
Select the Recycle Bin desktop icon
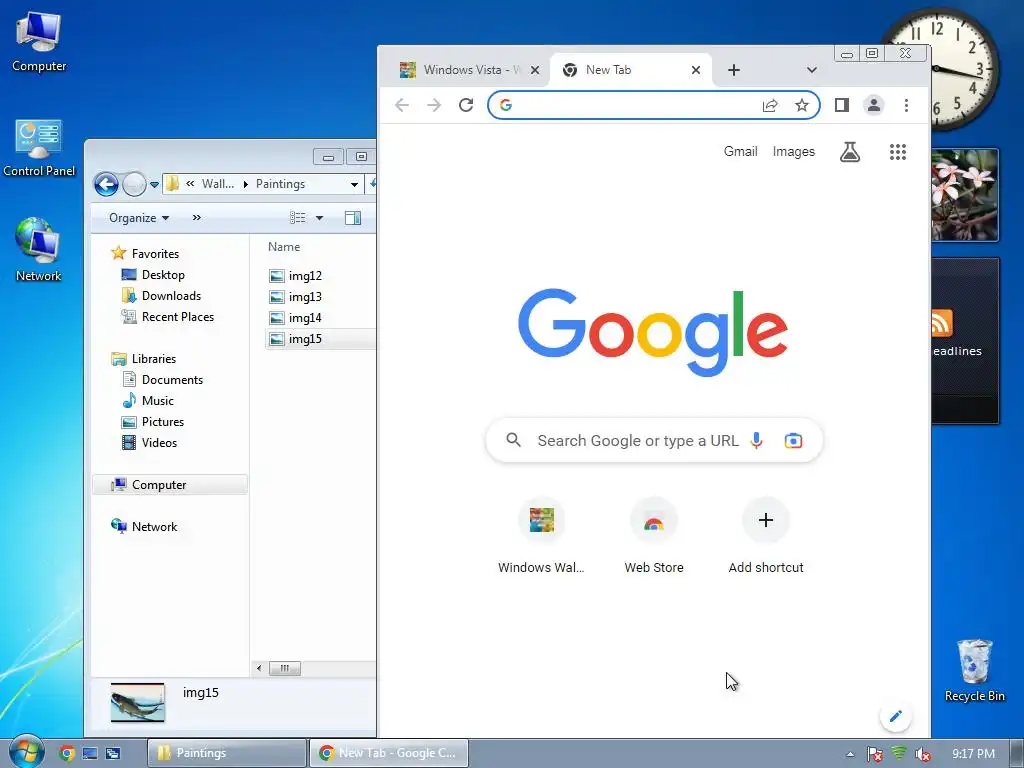[974, 670]
